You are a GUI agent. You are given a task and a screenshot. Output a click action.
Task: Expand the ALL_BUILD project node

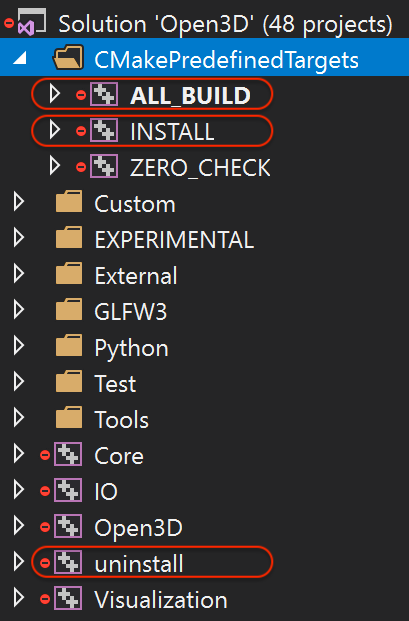click(x=55, y=95)
